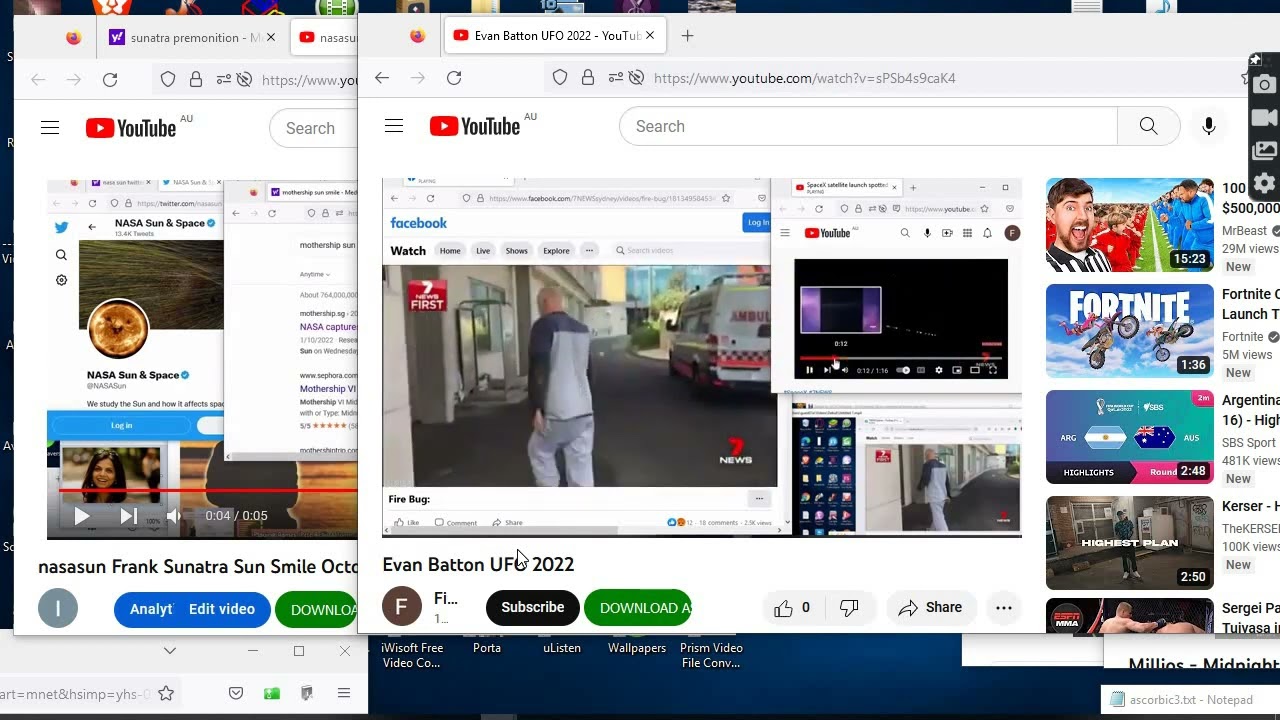Image resolution: width=1280 pixels, height=720 pixels.
Task: Click the green DOWNLOAD AS button next to Subscribe
Action: pyautogui.click(x=638, y=607)
